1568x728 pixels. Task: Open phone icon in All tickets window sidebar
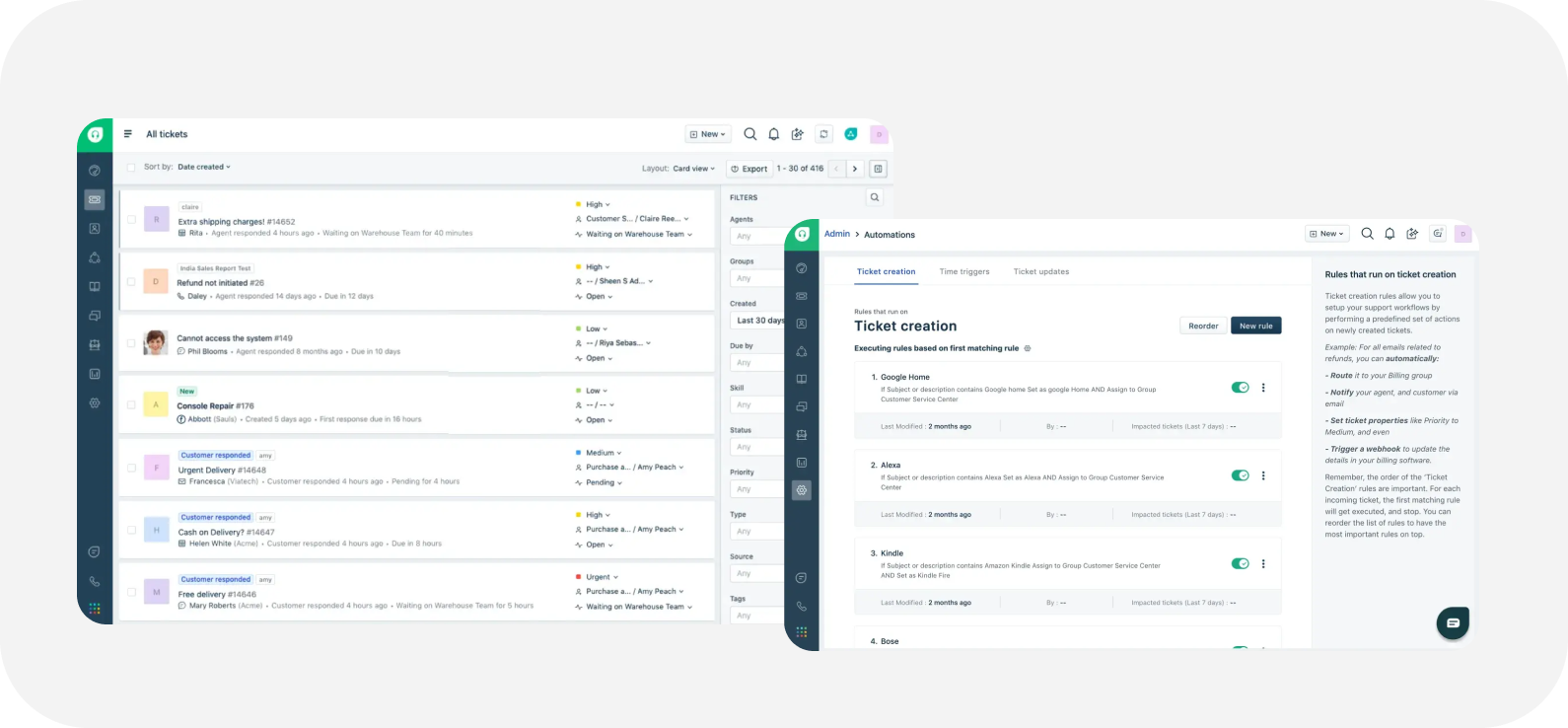coord(95,582)
